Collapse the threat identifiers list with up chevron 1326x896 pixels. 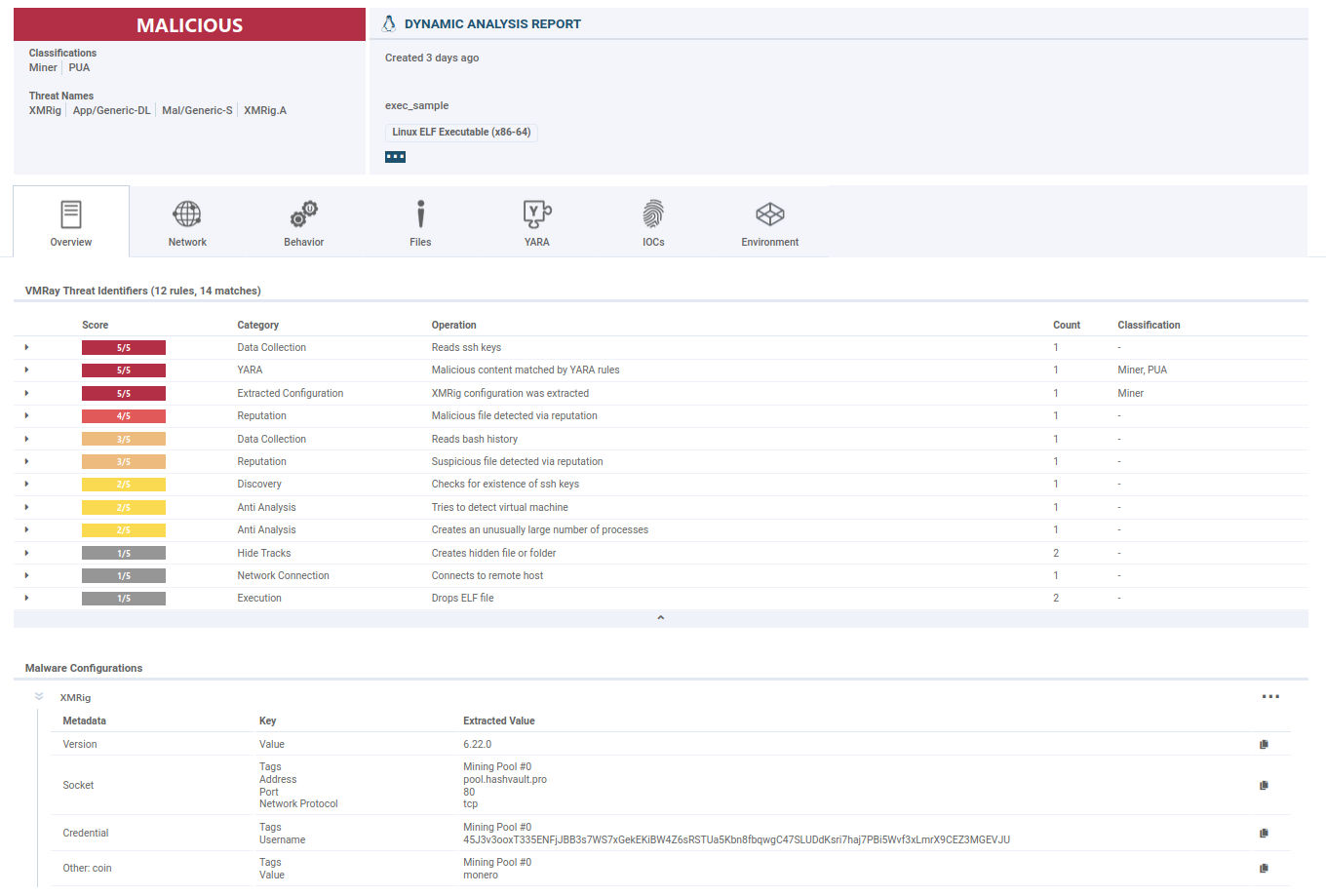(660, 618)
